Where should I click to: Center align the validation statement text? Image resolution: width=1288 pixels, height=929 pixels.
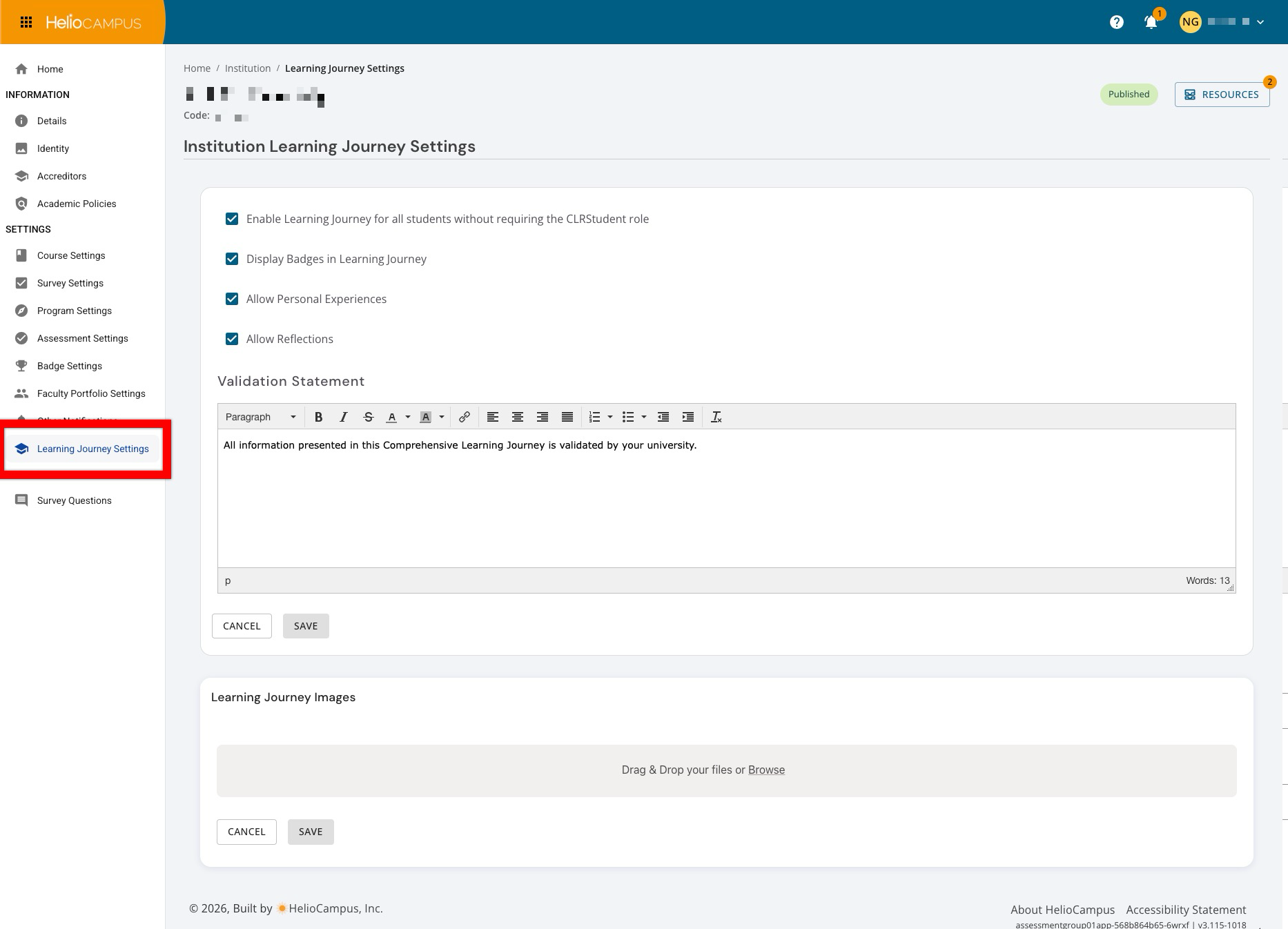coord(517,417)
